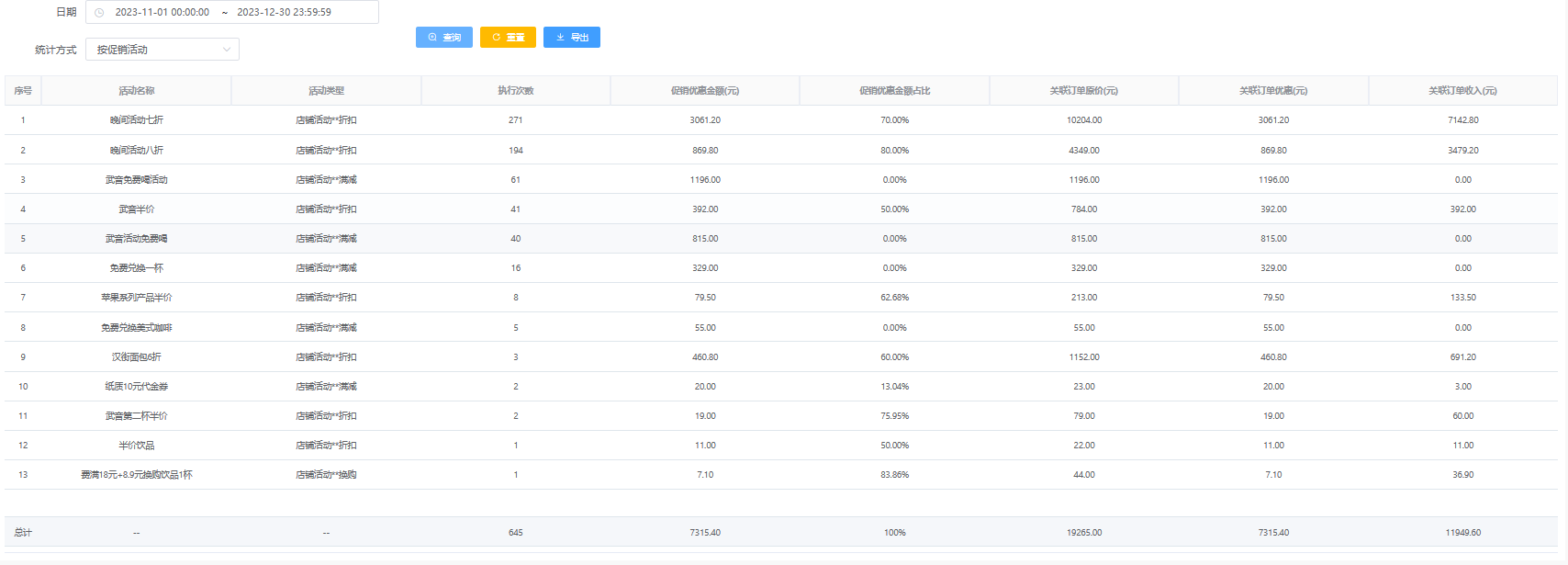Viewport: 1568px width, 565px height.
Task: Click the 执行次数 column header
Action: (515, 91)
